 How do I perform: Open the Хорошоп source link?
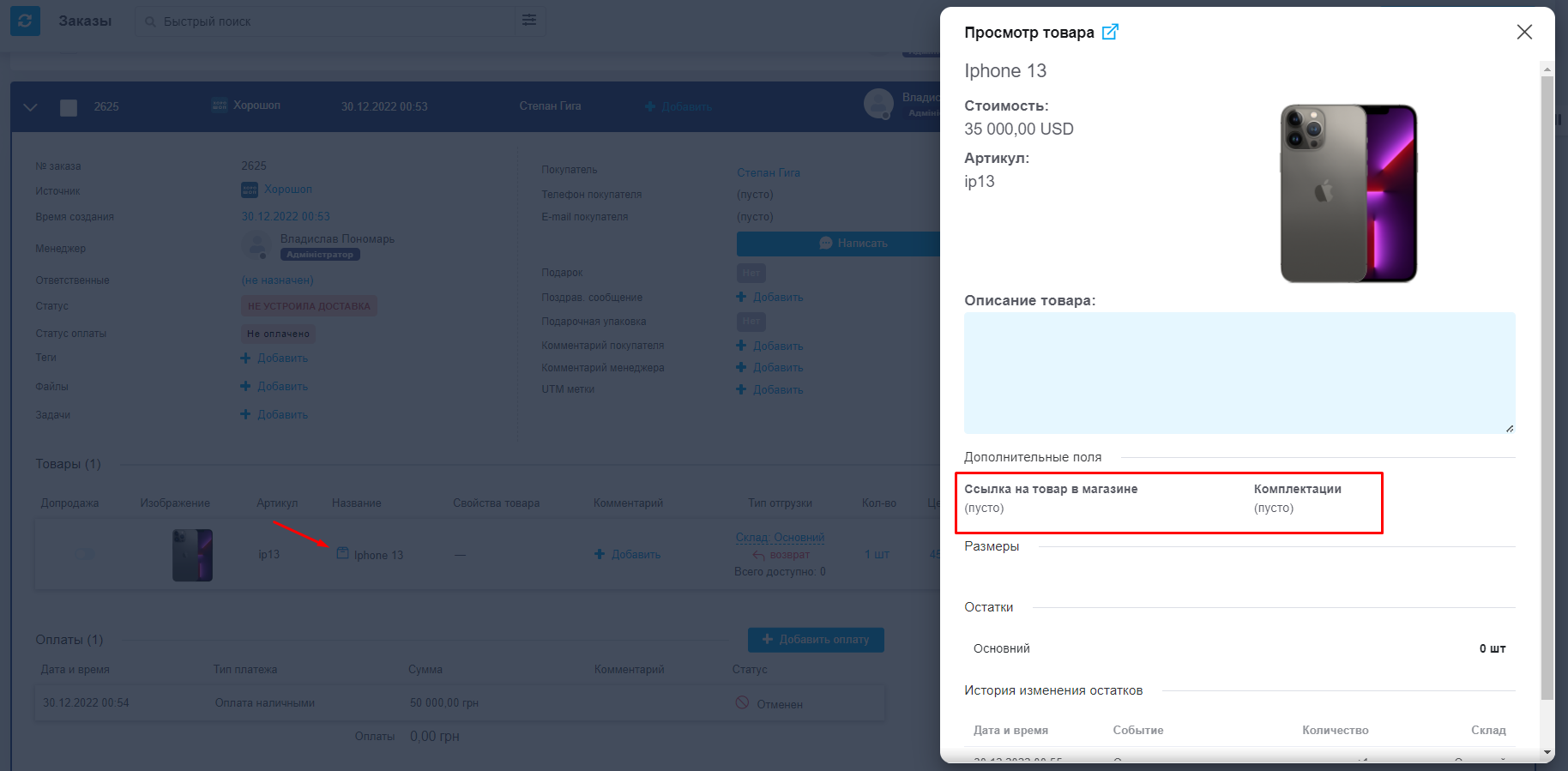click(x=288, y=190)
